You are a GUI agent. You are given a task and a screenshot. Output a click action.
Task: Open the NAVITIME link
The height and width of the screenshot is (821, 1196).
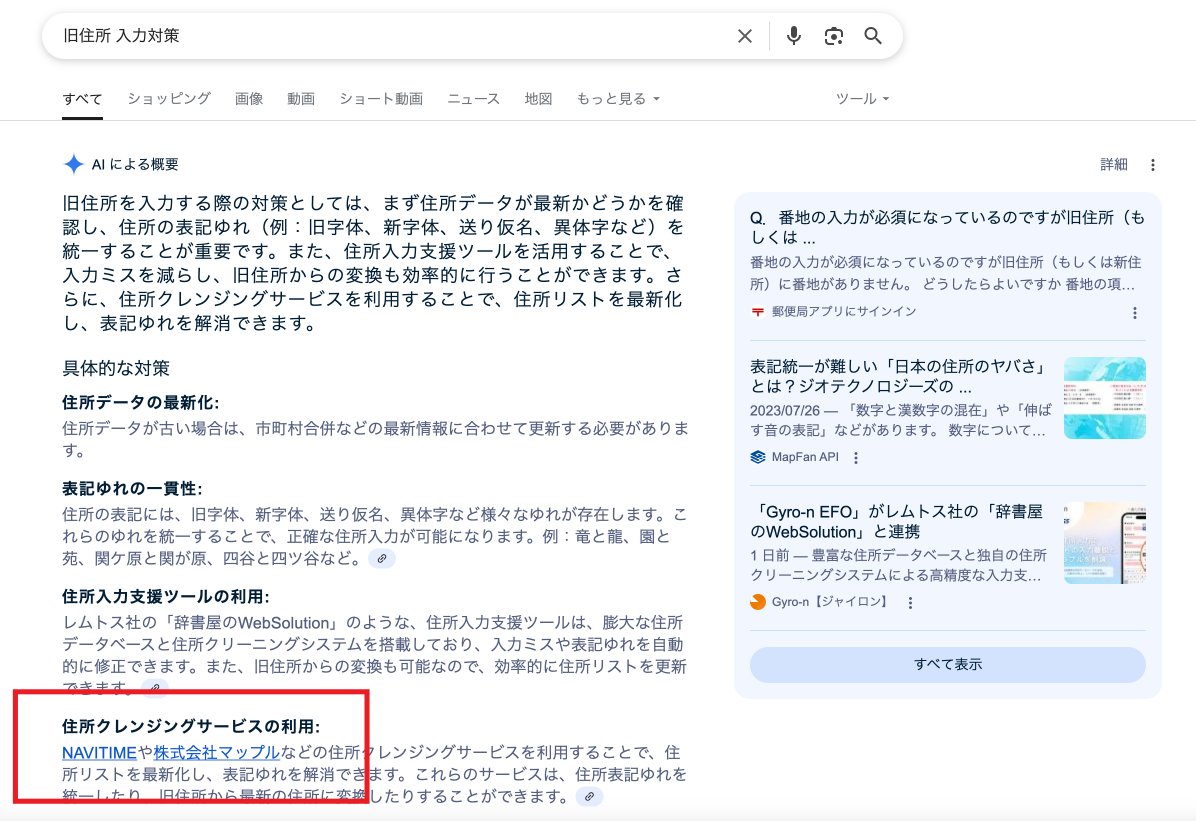click(x=99, y=753)
